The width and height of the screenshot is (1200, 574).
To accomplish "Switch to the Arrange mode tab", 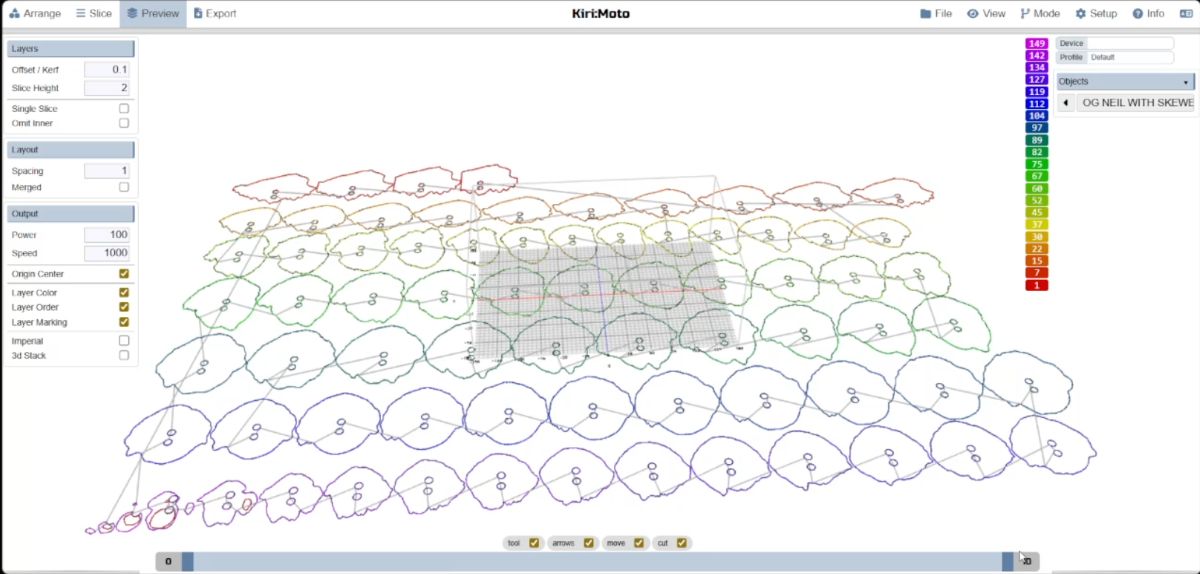I will 35,14.
